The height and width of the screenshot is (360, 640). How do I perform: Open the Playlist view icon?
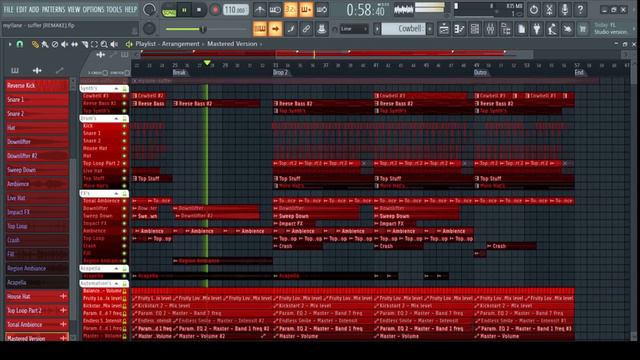point(444,29)
